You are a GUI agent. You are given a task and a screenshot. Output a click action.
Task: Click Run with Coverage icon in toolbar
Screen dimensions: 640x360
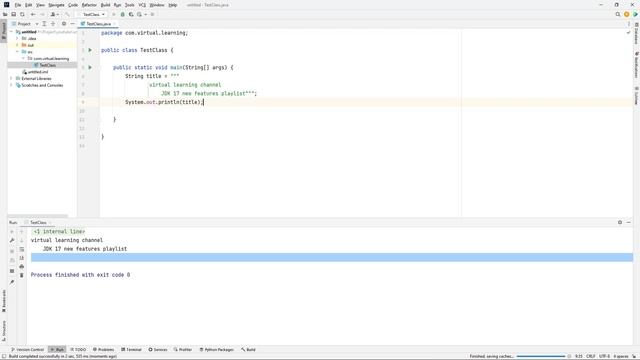[x=131, y=14]
